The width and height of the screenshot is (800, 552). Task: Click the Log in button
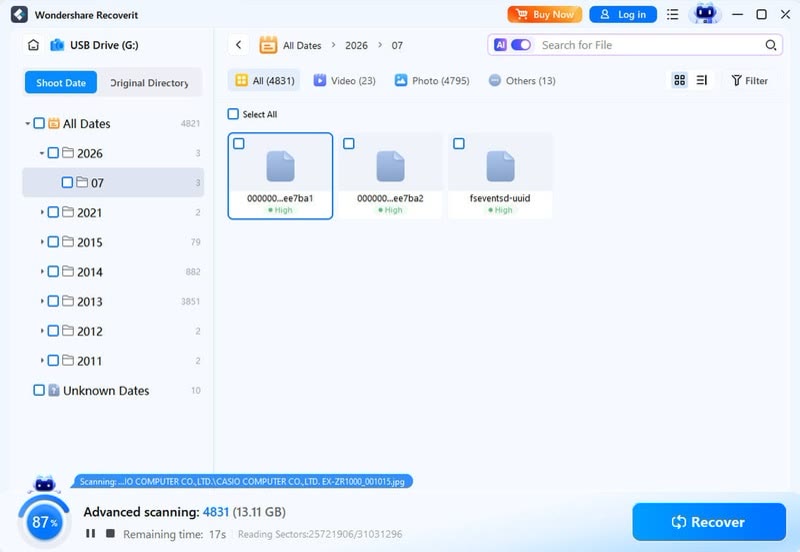623,14
